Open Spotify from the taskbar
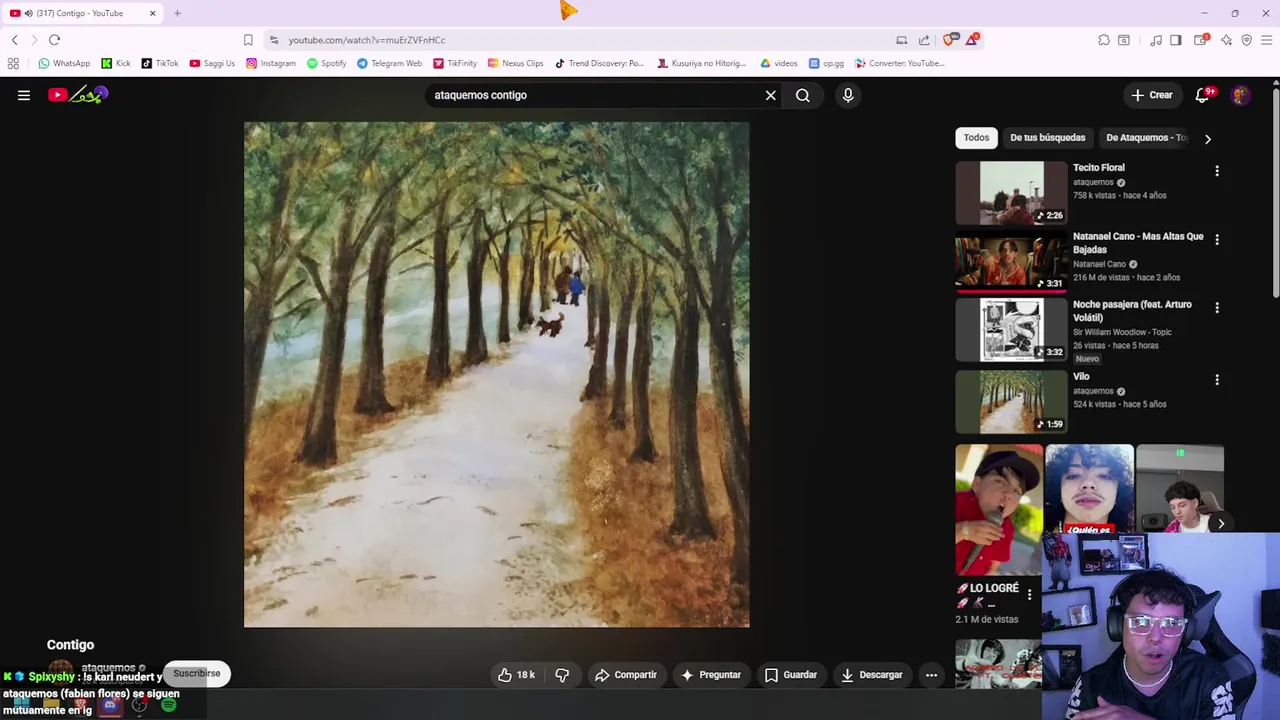Viewport: 1280px width, 720px height. (x=169, y=705)
